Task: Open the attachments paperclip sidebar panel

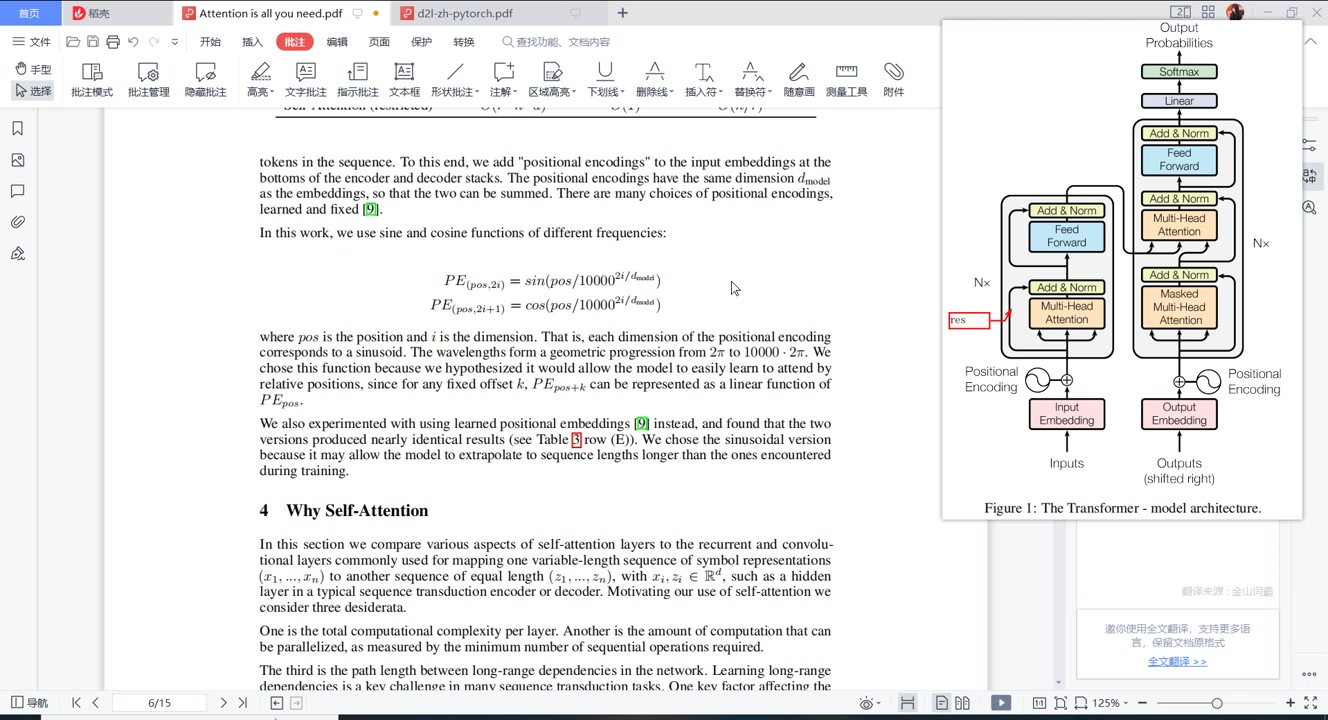Action: coord(17,222)
